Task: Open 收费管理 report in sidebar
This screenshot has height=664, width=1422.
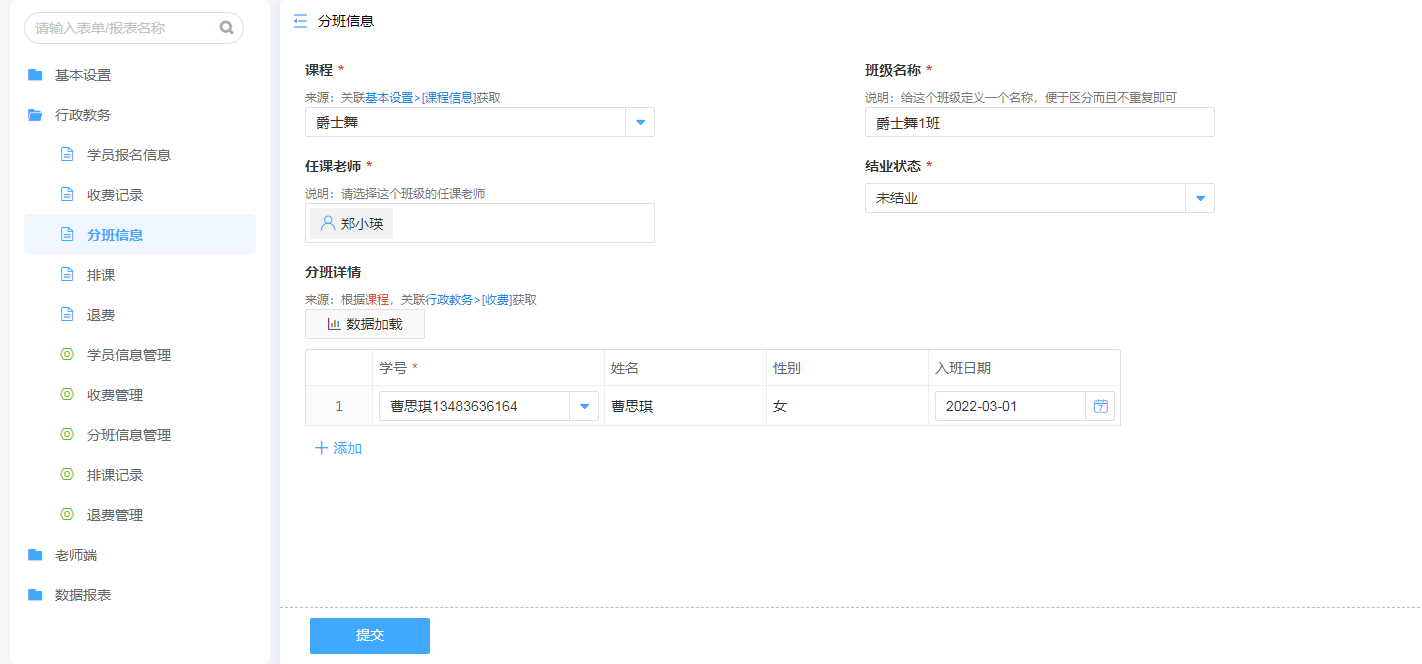Action: pyautogui.click(x=114, y=395)
